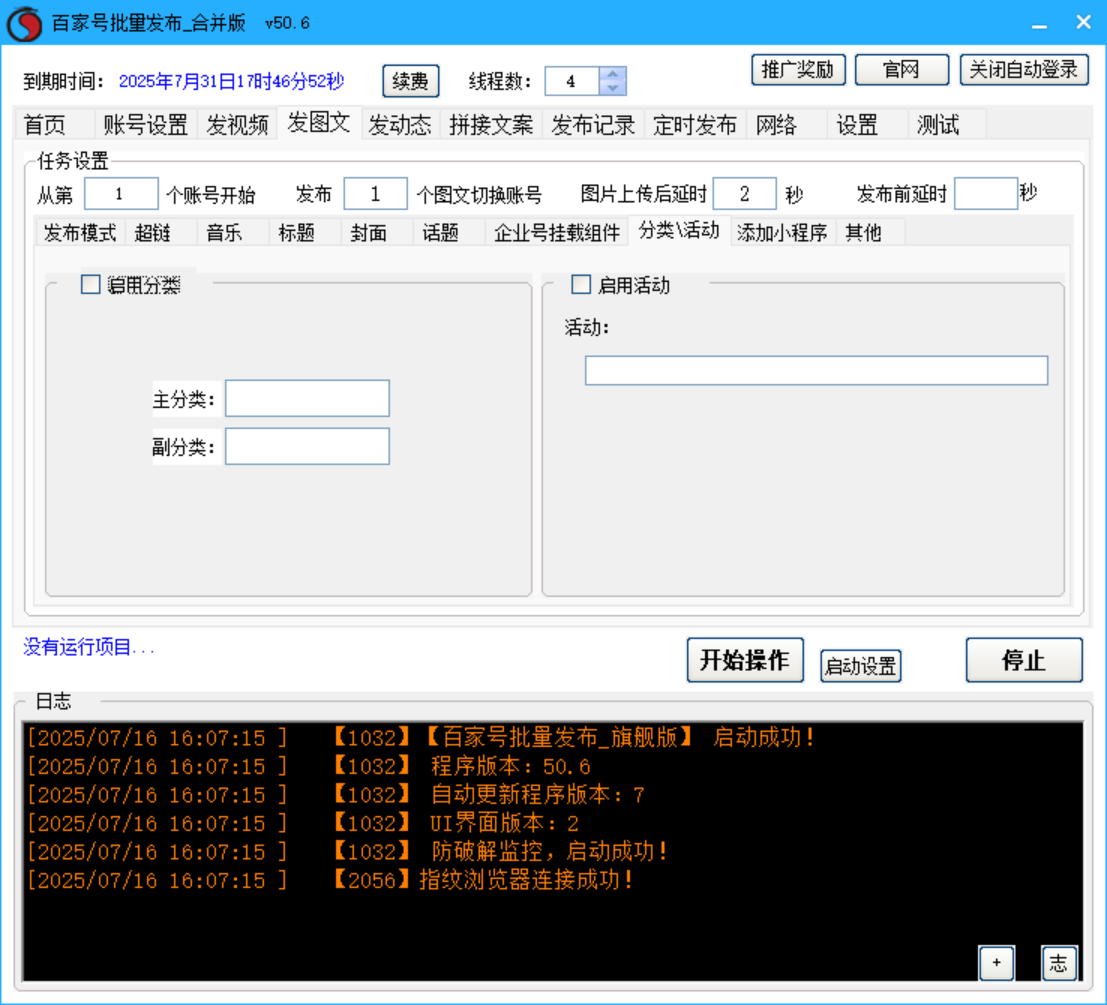Select 分类\活动 sub-tab

679,230
